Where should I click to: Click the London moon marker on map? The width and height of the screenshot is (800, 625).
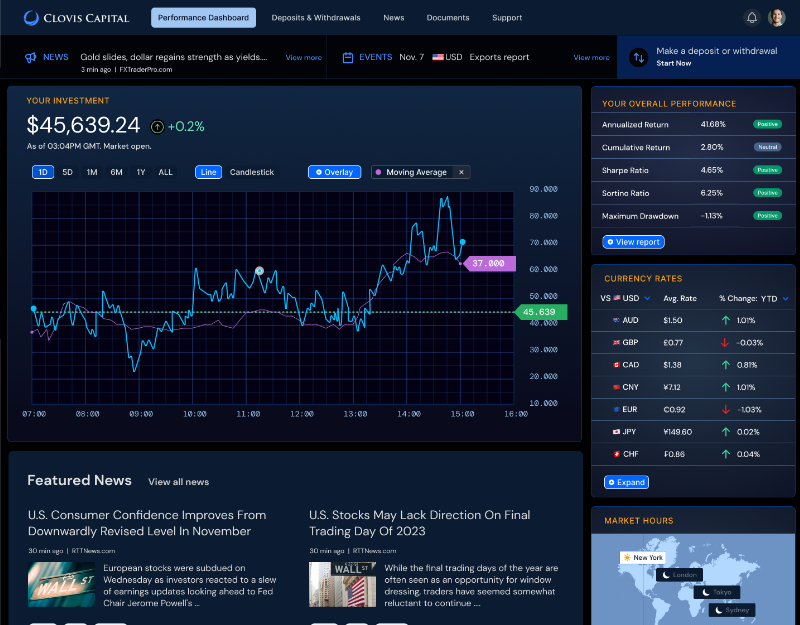(679, 575)
